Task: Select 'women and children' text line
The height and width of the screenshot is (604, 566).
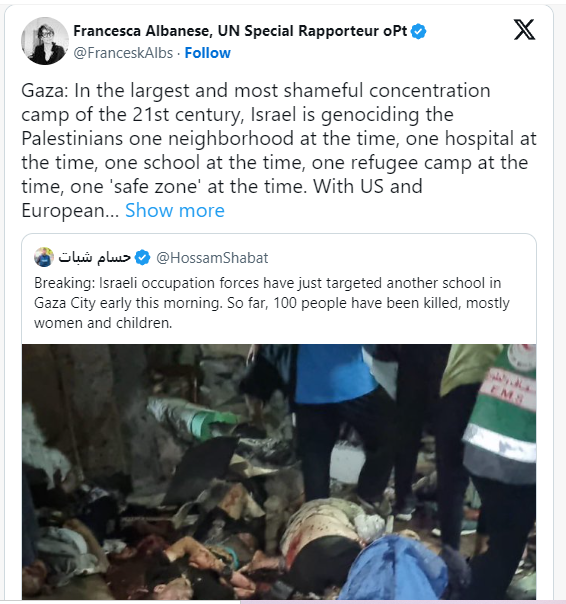Action: [103, 323]
